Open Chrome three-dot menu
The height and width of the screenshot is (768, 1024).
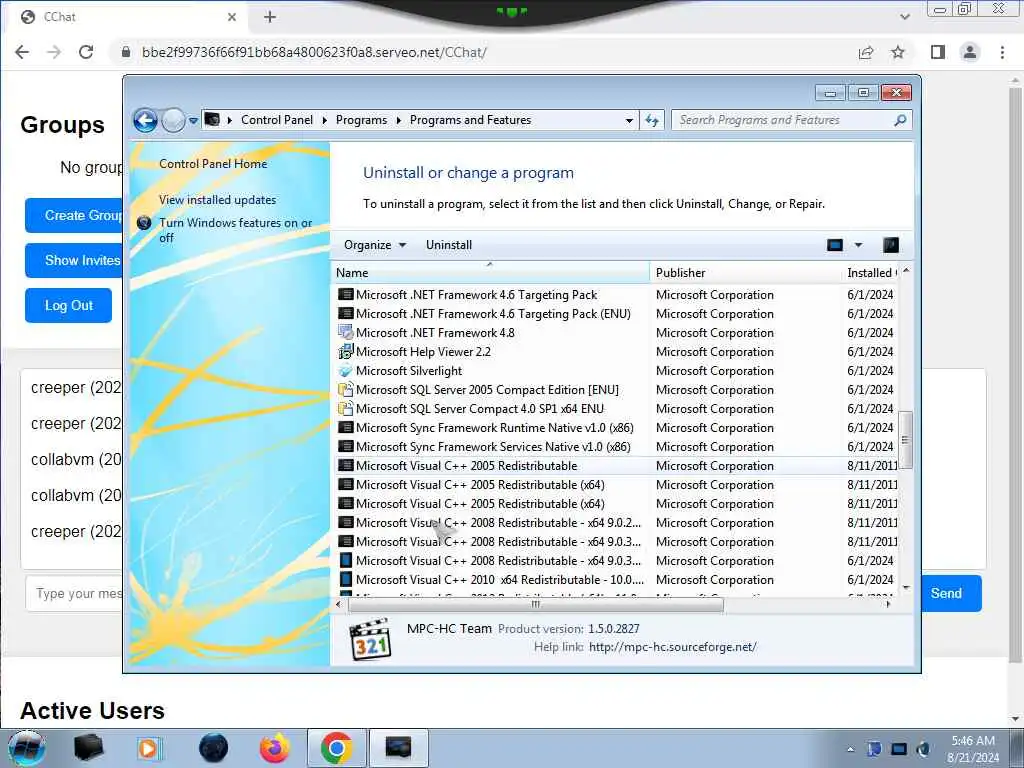point(1002,52)
